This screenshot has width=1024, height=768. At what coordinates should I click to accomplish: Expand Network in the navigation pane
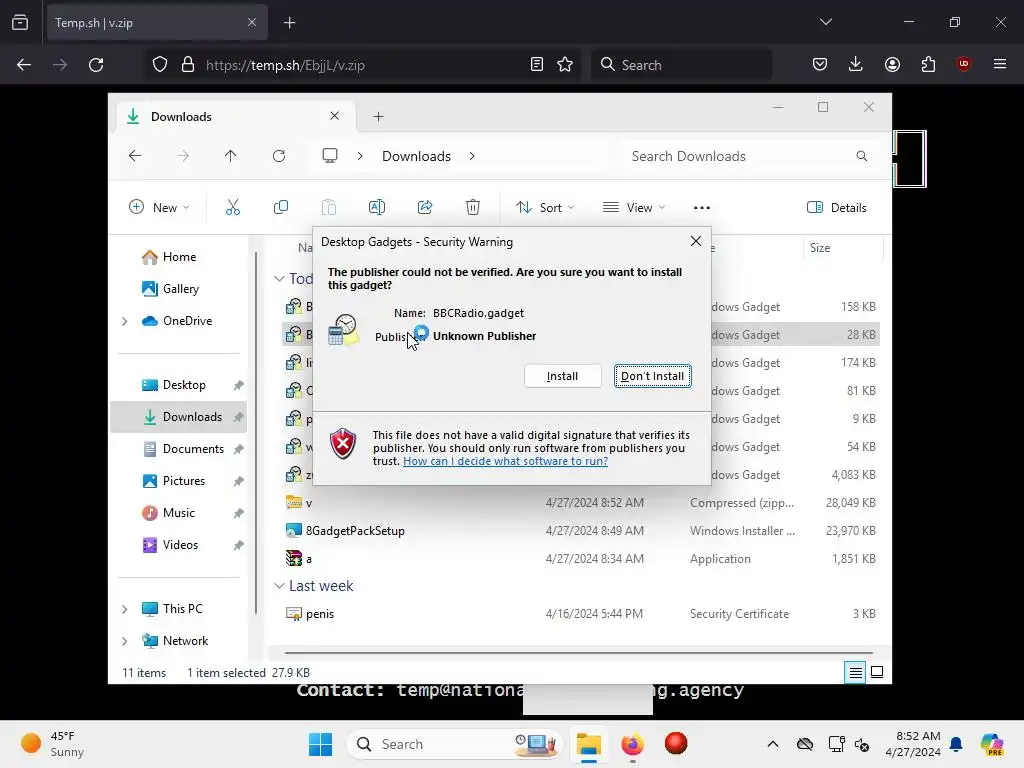pyautogui.click(x=125, y=641)
